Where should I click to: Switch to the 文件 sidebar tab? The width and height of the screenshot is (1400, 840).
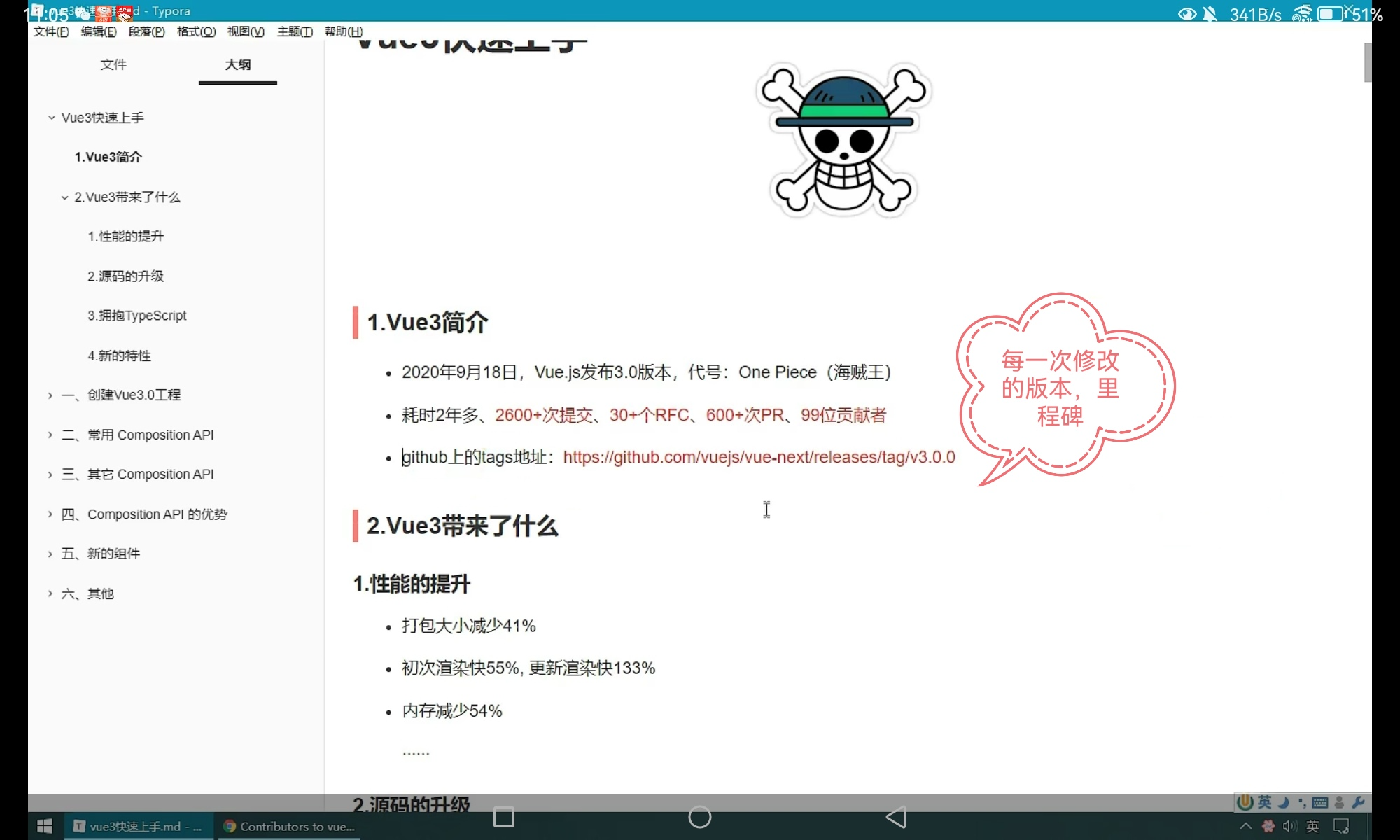point(113,64)
